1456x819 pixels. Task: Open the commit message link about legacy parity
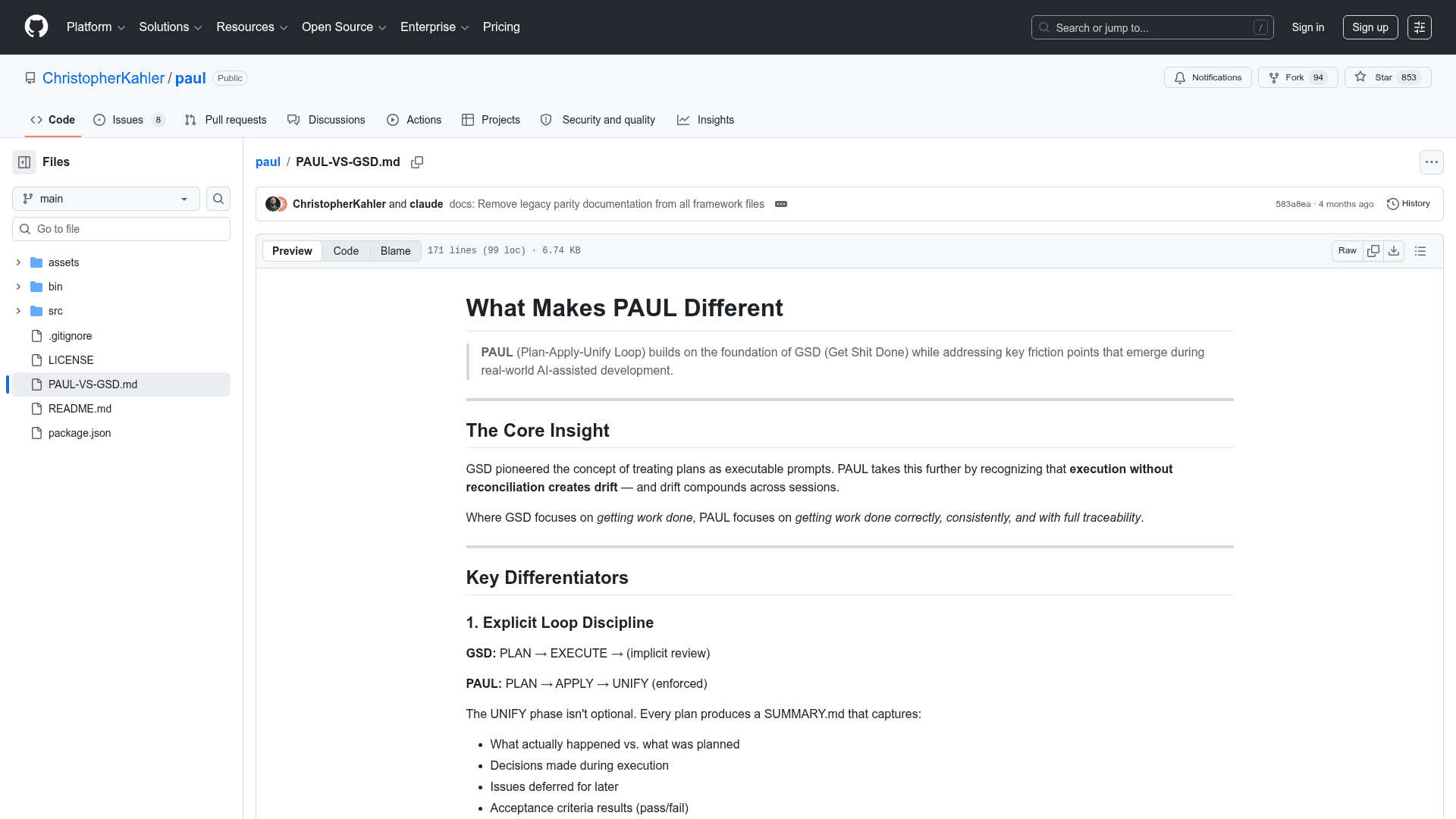[x=607, y=204]
